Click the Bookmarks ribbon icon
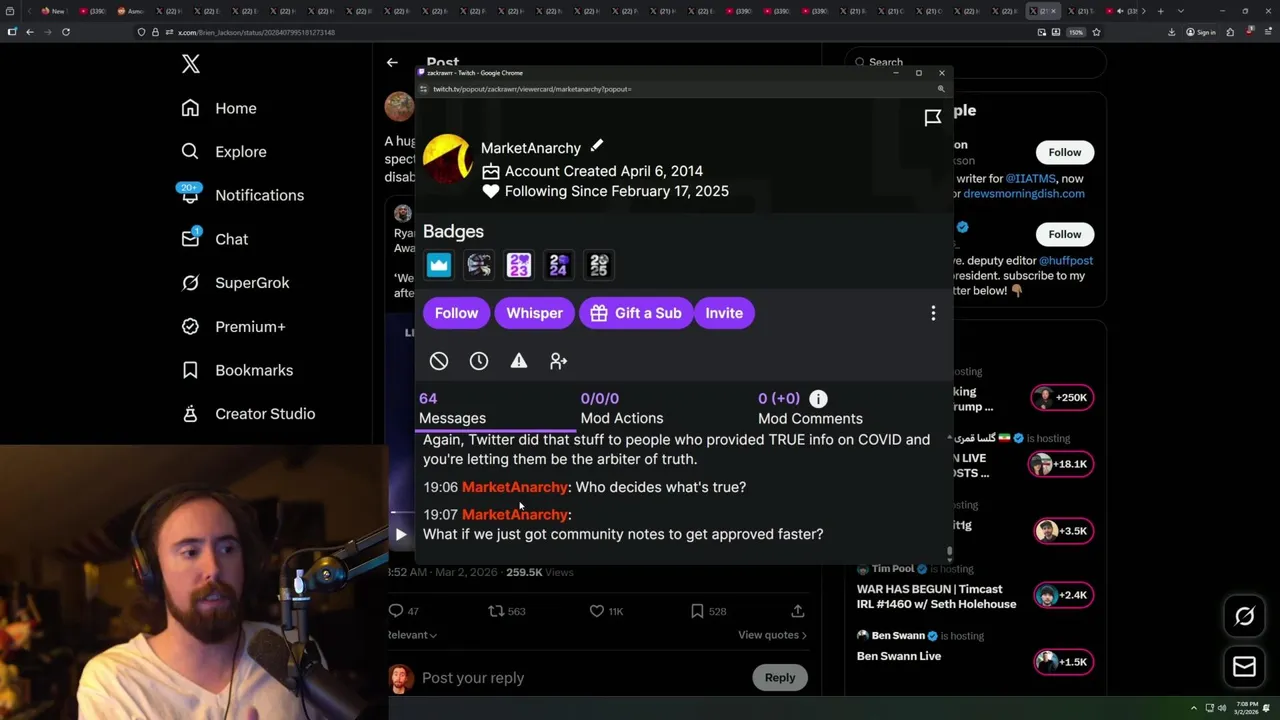Image resolution: width=1280 pixels, height=720 pixels. pos(190,370)
